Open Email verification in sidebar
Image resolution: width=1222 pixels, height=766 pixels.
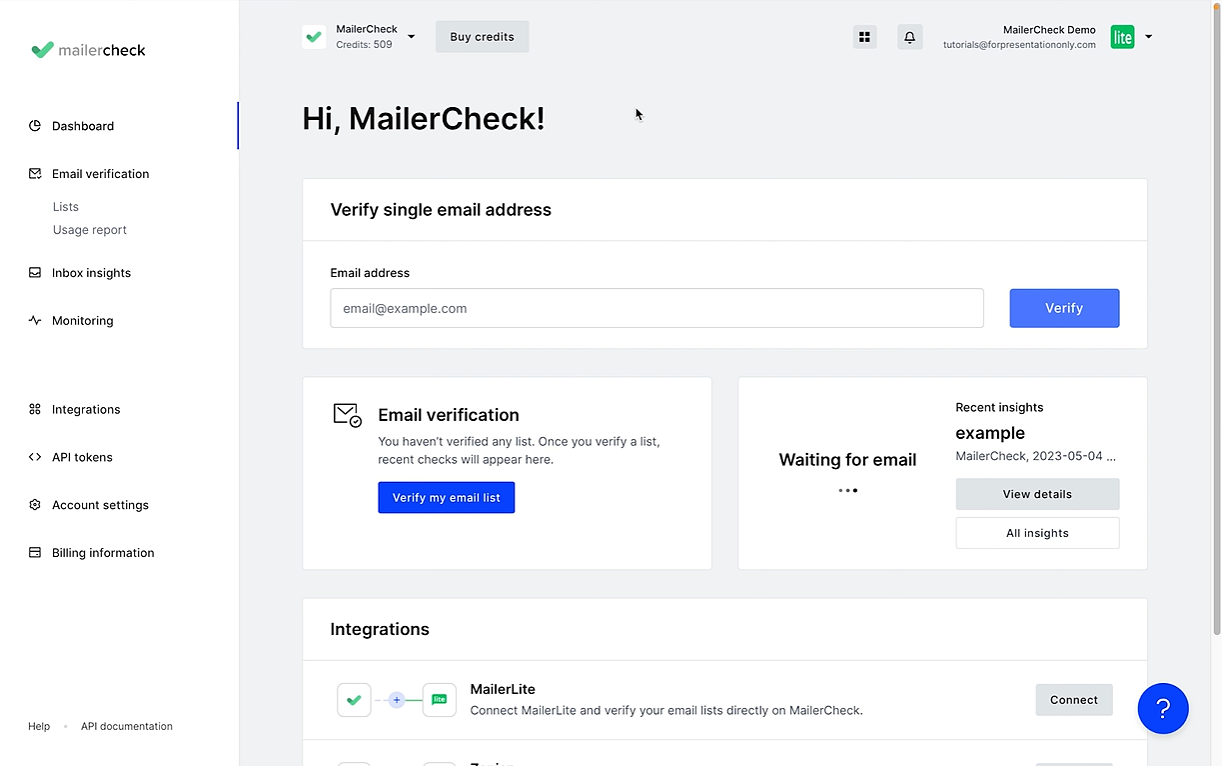[x=100, y=174]
